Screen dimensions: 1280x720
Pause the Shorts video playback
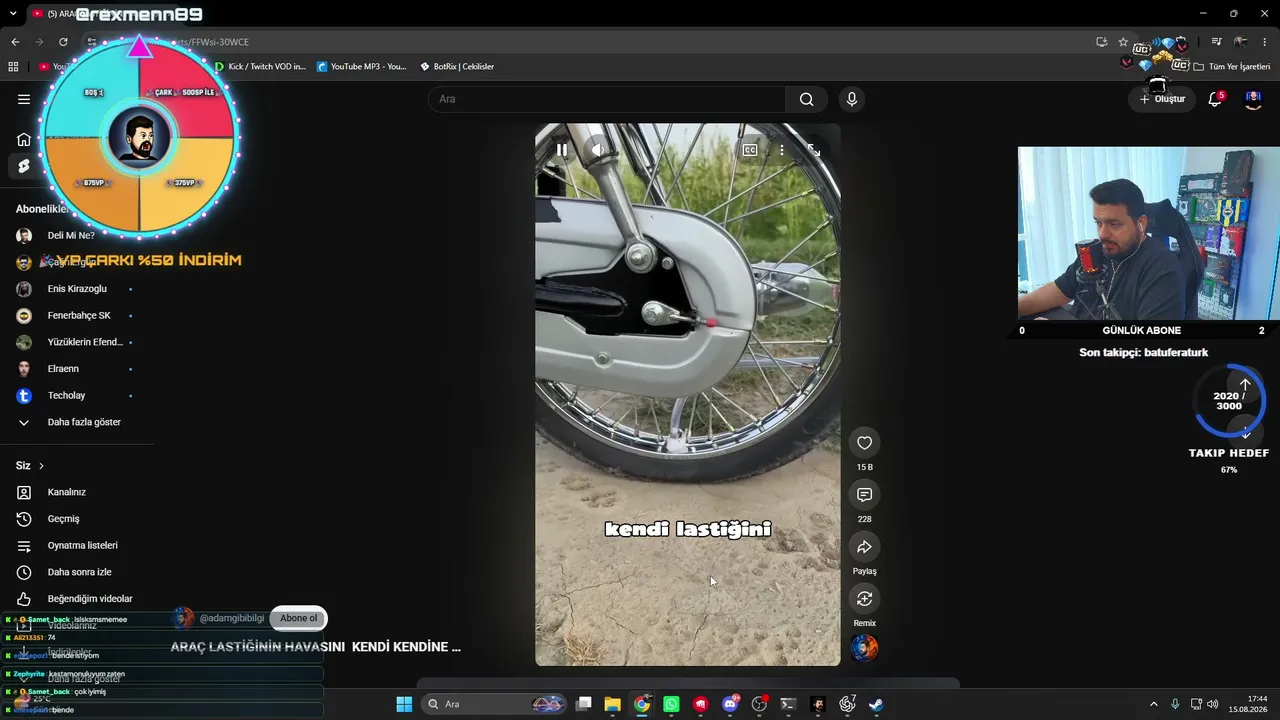(x=562, y=150)
